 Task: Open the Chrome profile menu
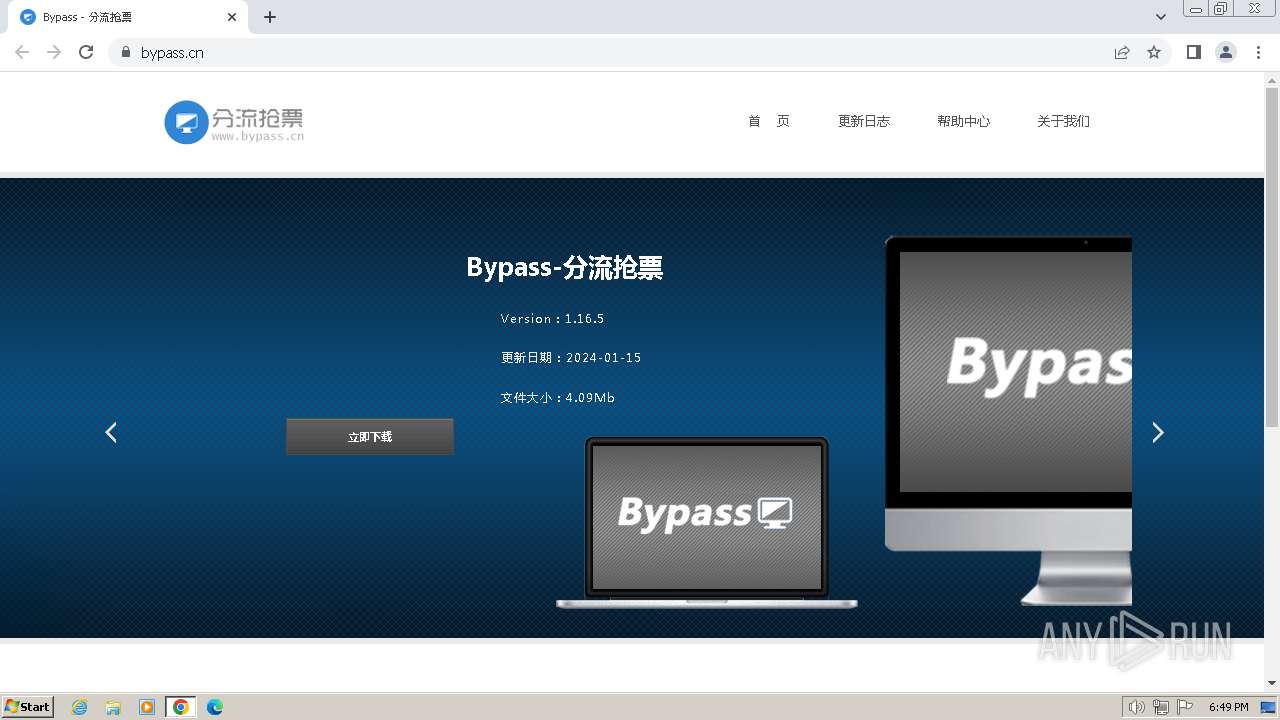click(x=1226, y=52)
